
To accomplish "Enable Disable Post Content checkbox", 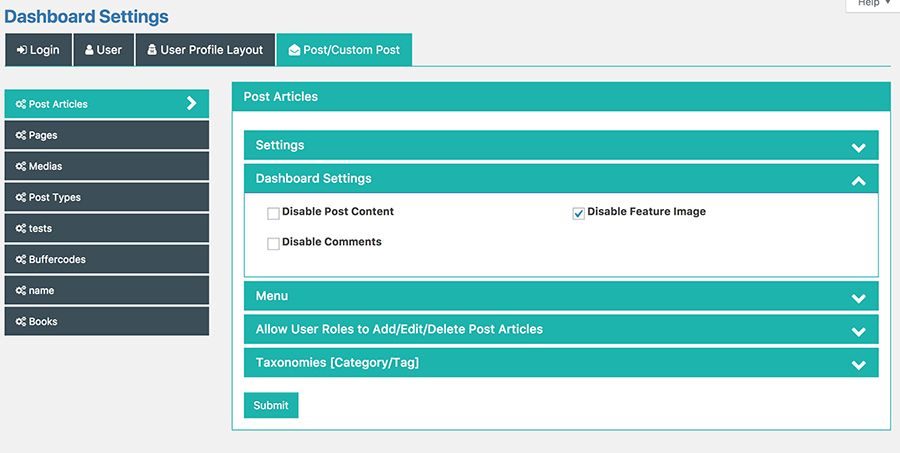I will (273, 214).
